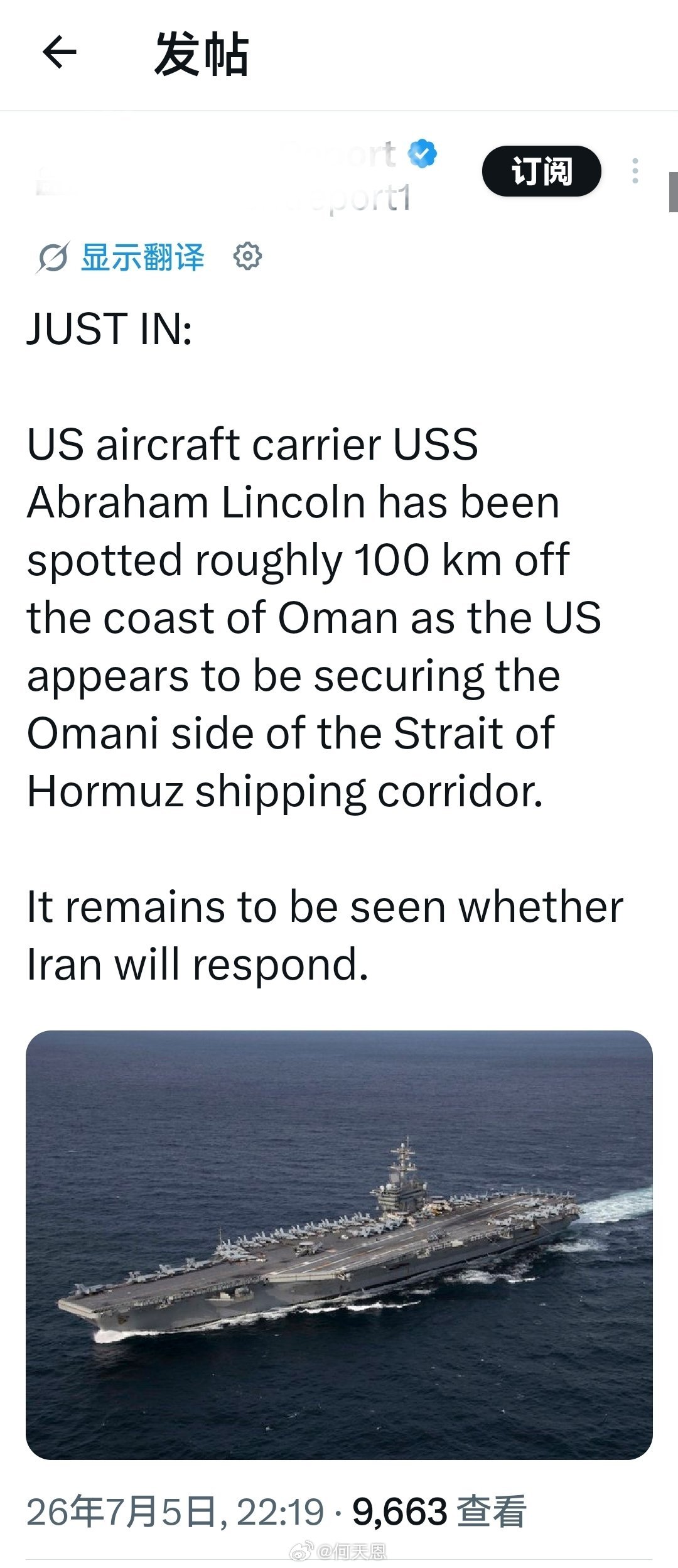The width and height of the screenshot is (678, 1568).
Task: Tap the blue verified badge
Action: click(x=422, y=153)
